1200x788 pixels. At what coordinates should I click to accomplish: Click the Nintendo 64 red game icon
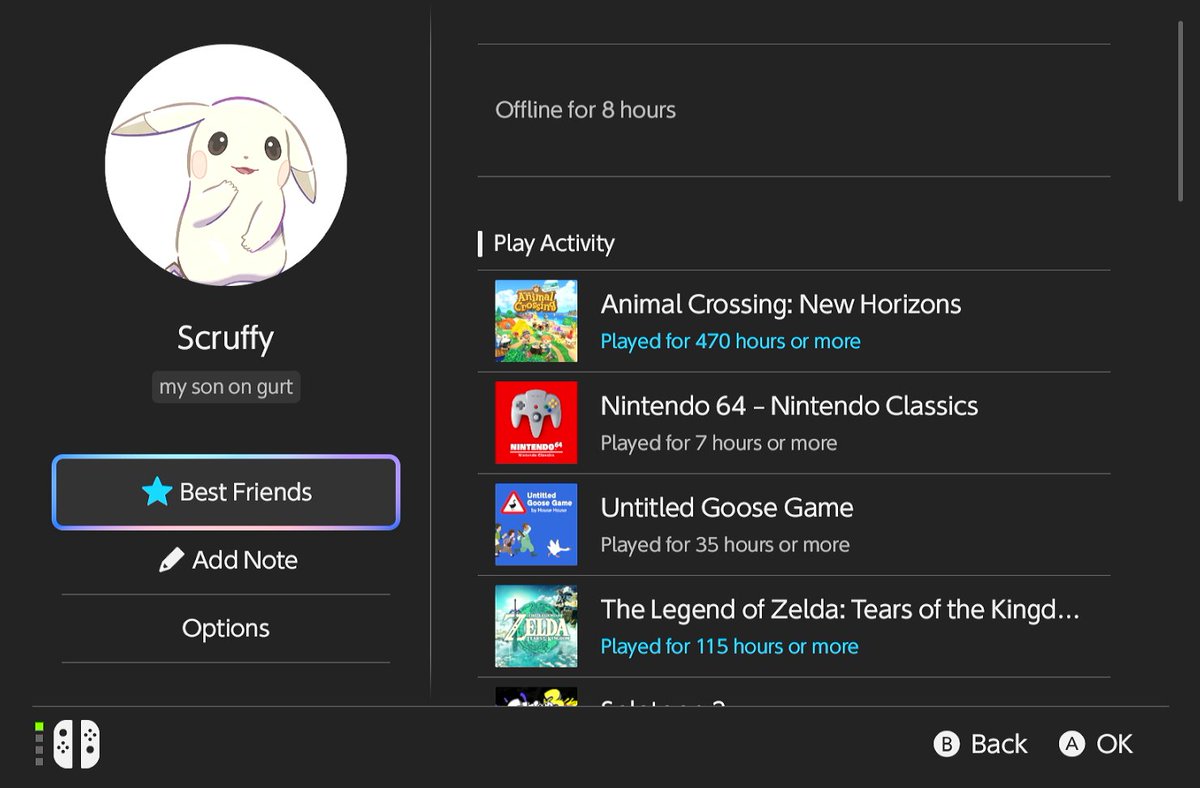coord(536,423)
